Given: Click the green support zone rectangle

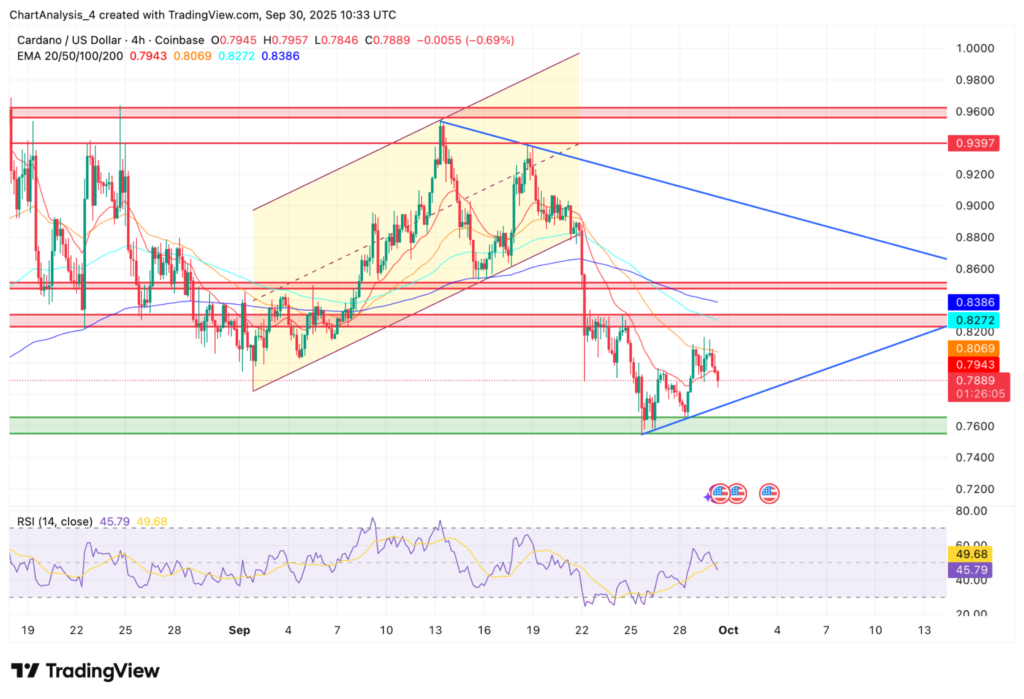Looking at the screenshot, I should click(300, 425).
